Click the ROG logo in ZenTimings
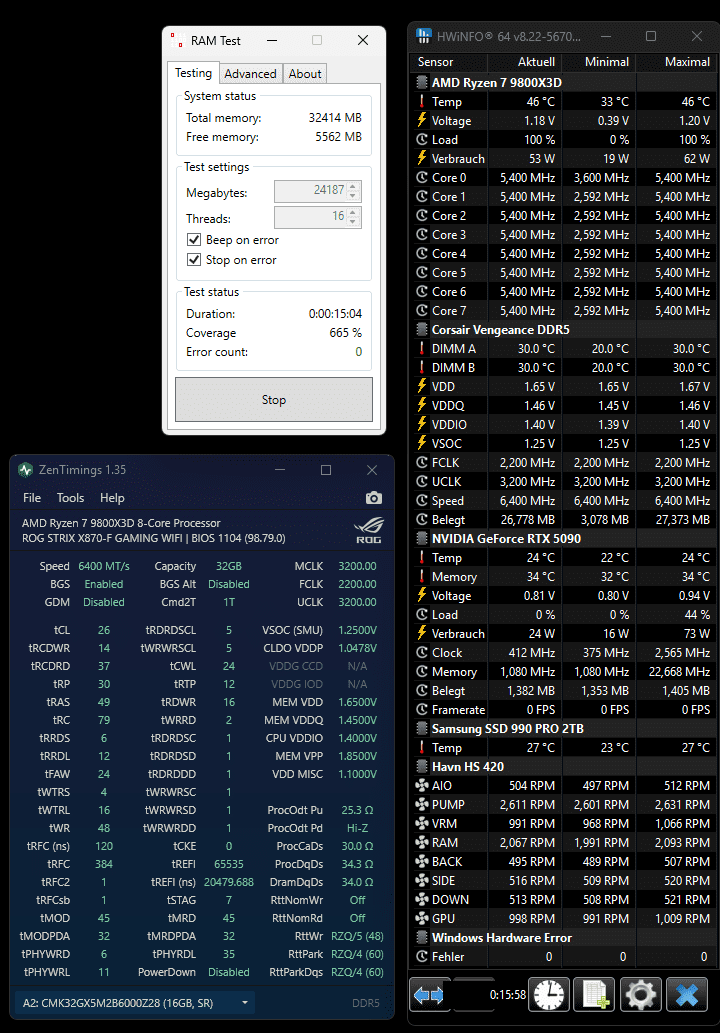This screenshot has height=1033, width=720. (x=368, y=531)
